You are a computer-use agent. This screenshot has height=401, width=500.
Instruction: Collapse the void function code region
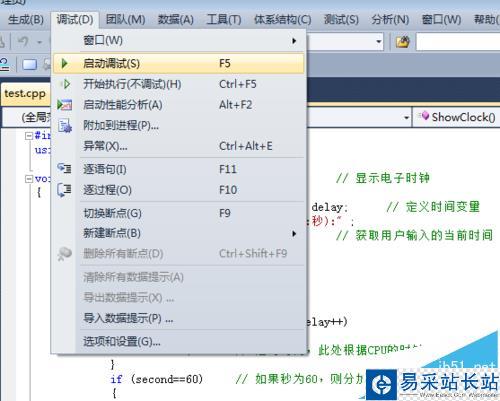(29, 179)
